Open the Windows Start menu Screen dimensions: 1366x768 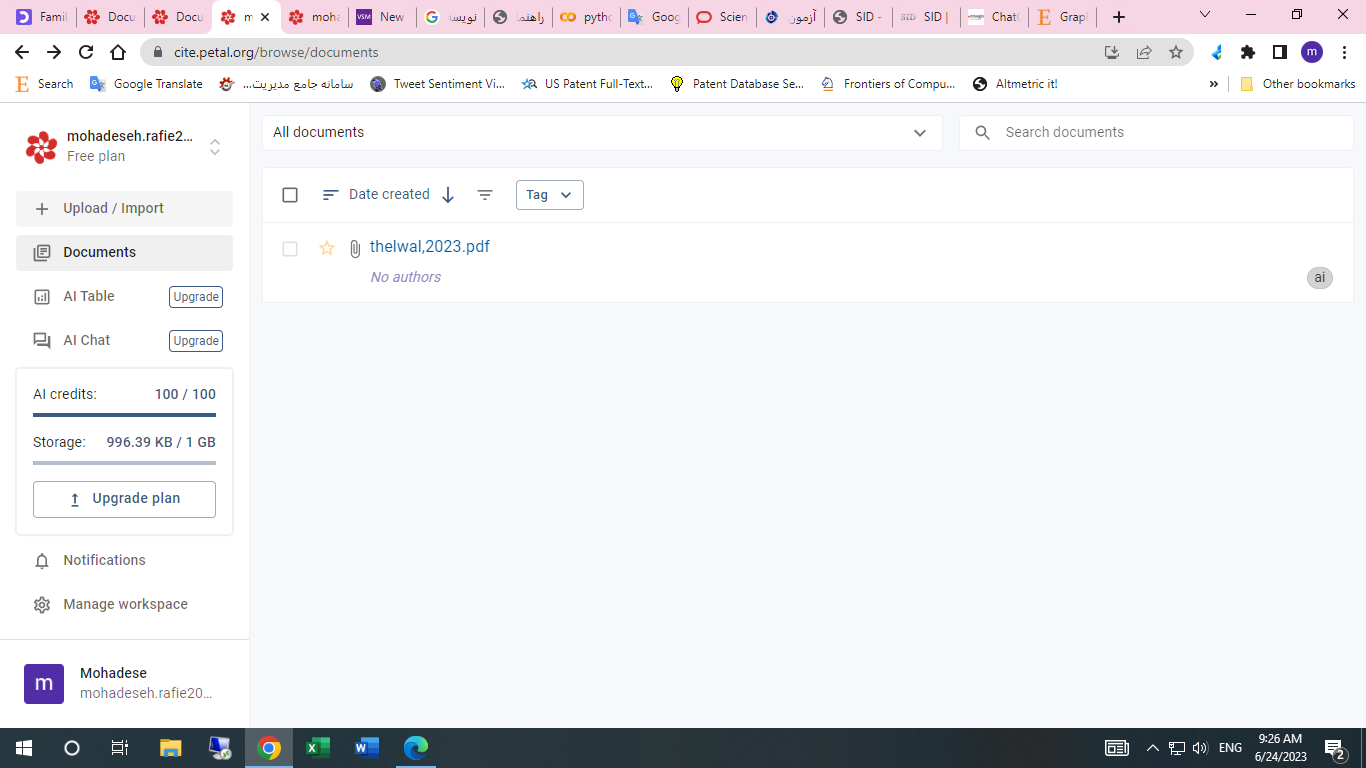[x=24, y=748]
